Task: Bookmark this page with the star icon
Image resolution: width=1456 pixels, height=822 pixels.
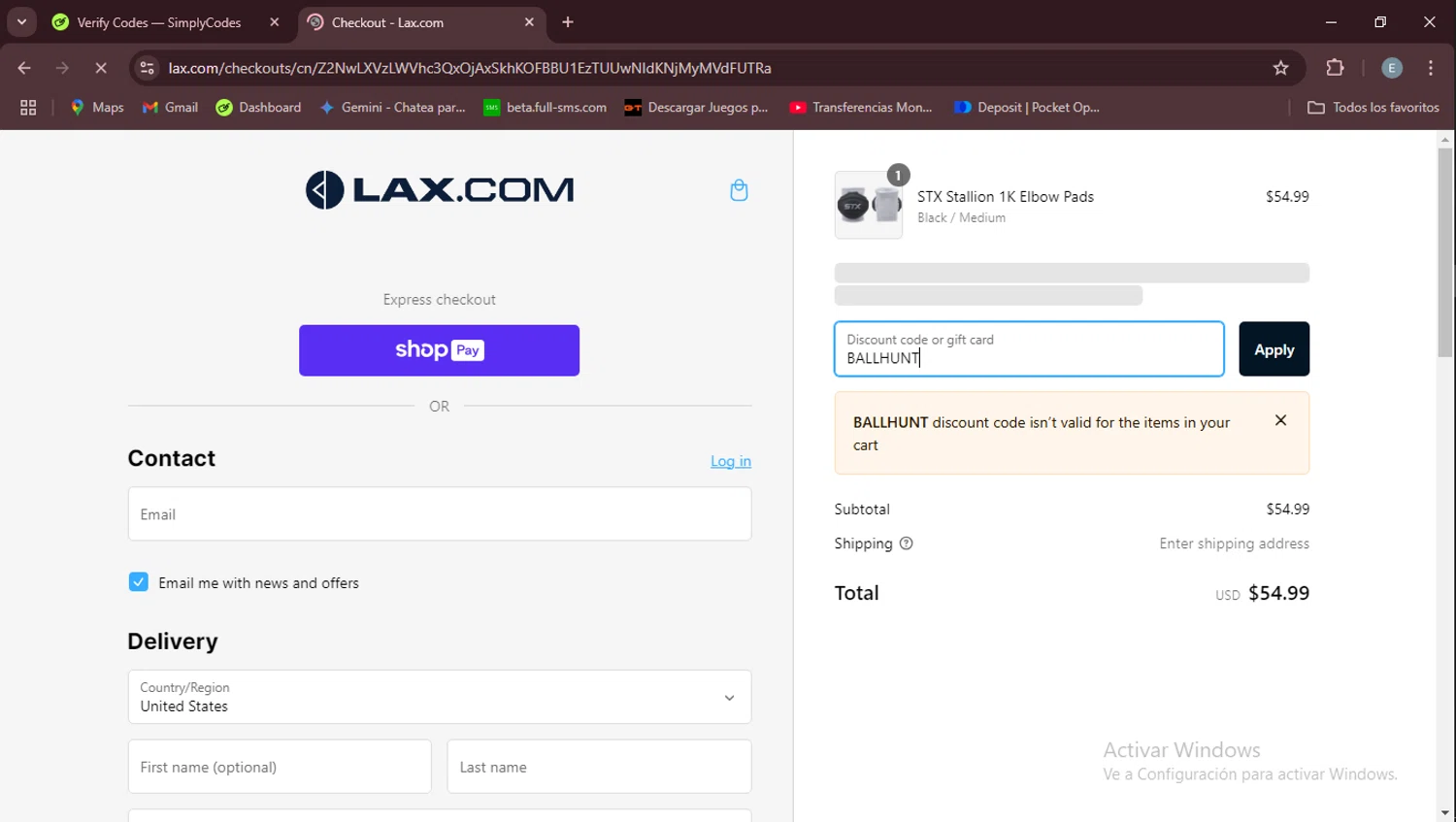Action: click(1280, 68)
